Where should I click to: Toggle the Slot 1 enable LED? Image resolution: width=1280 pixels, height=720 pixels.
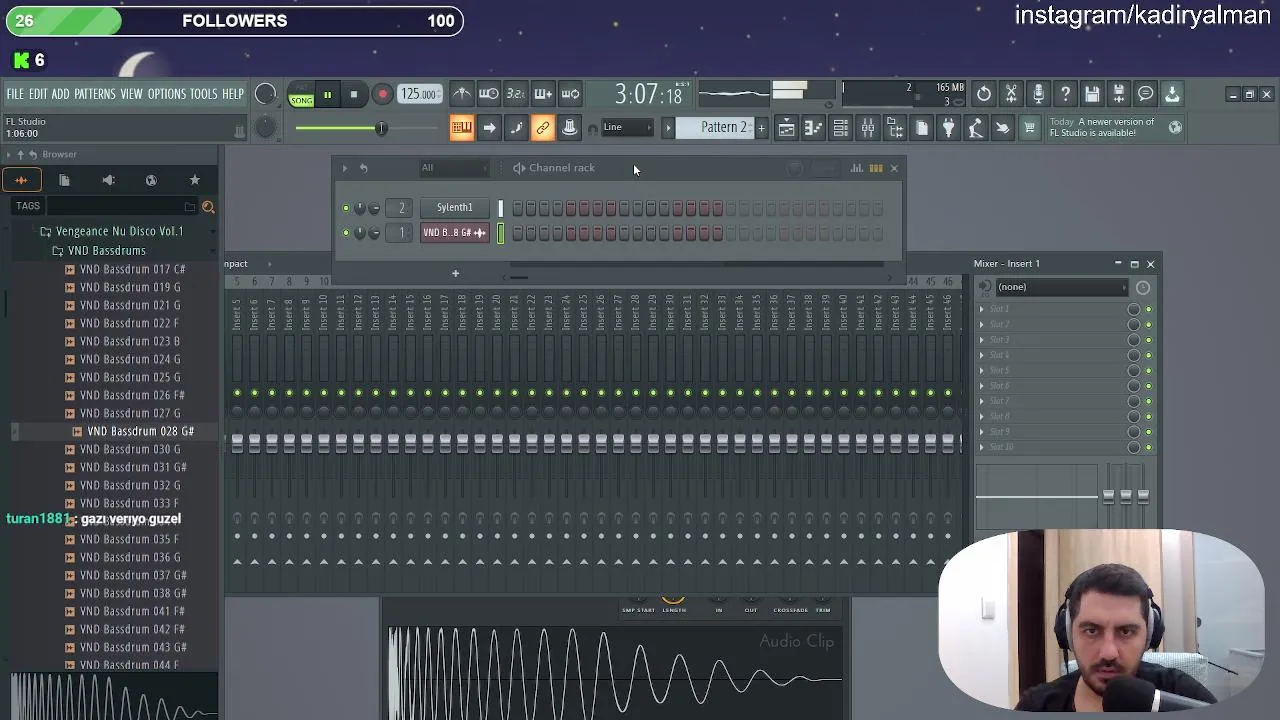pos(1148,309)
